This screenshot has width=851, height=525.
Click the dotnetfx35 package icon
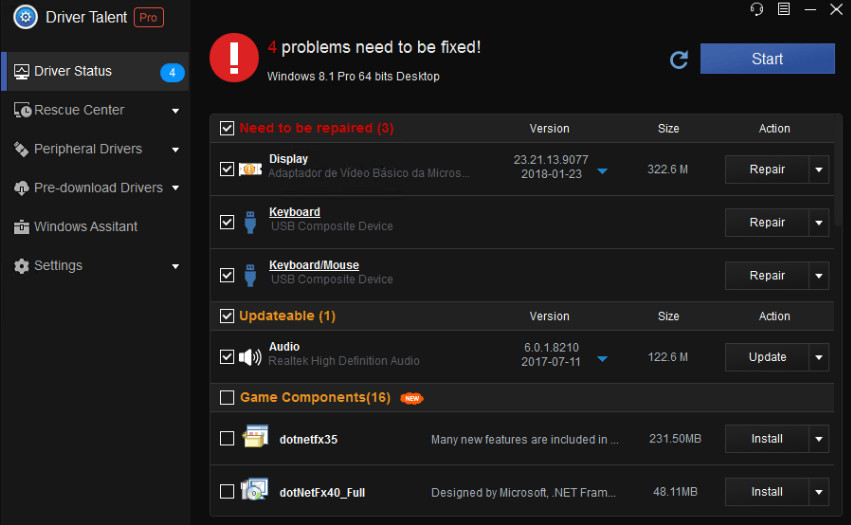coord(255,437)
